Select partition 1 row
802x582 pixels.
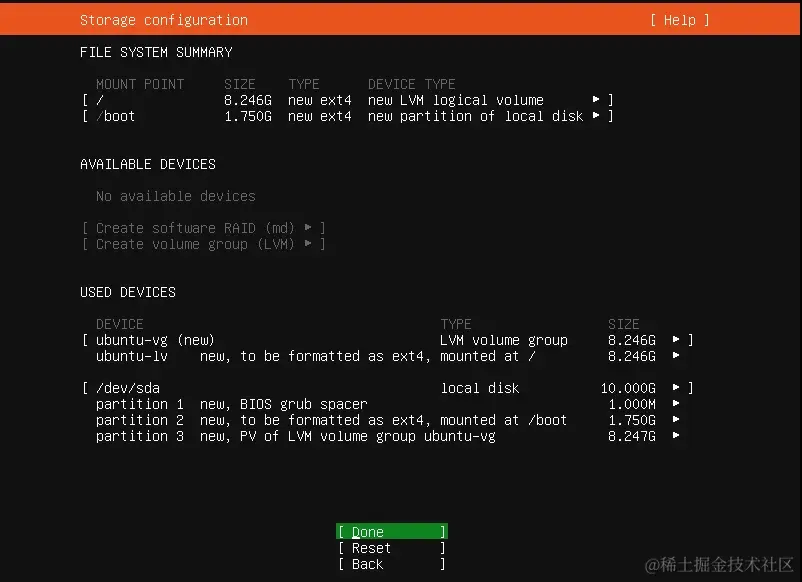[389, 404]
